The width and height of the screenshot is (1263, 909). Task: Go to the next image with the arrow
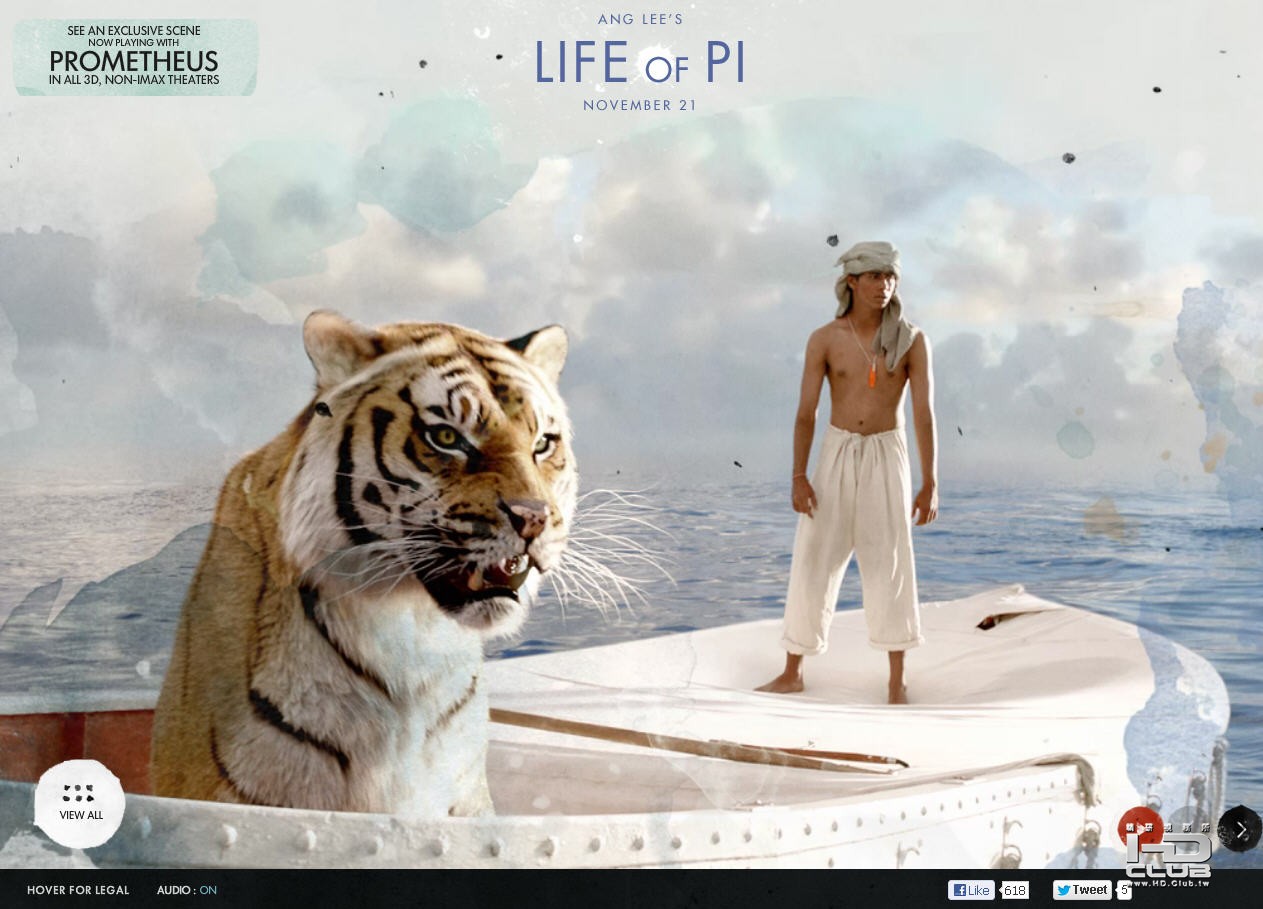point(1241,829)
